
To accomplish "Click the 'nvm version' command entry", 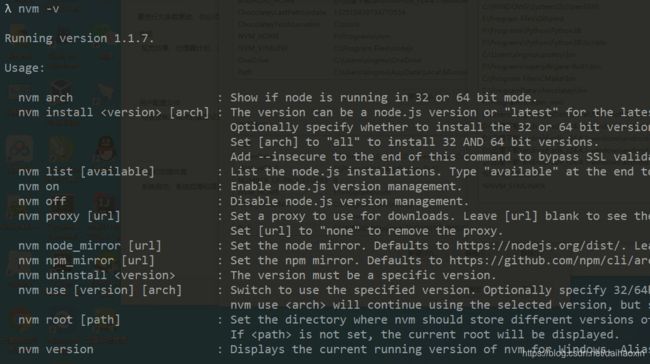I will 56,350.
